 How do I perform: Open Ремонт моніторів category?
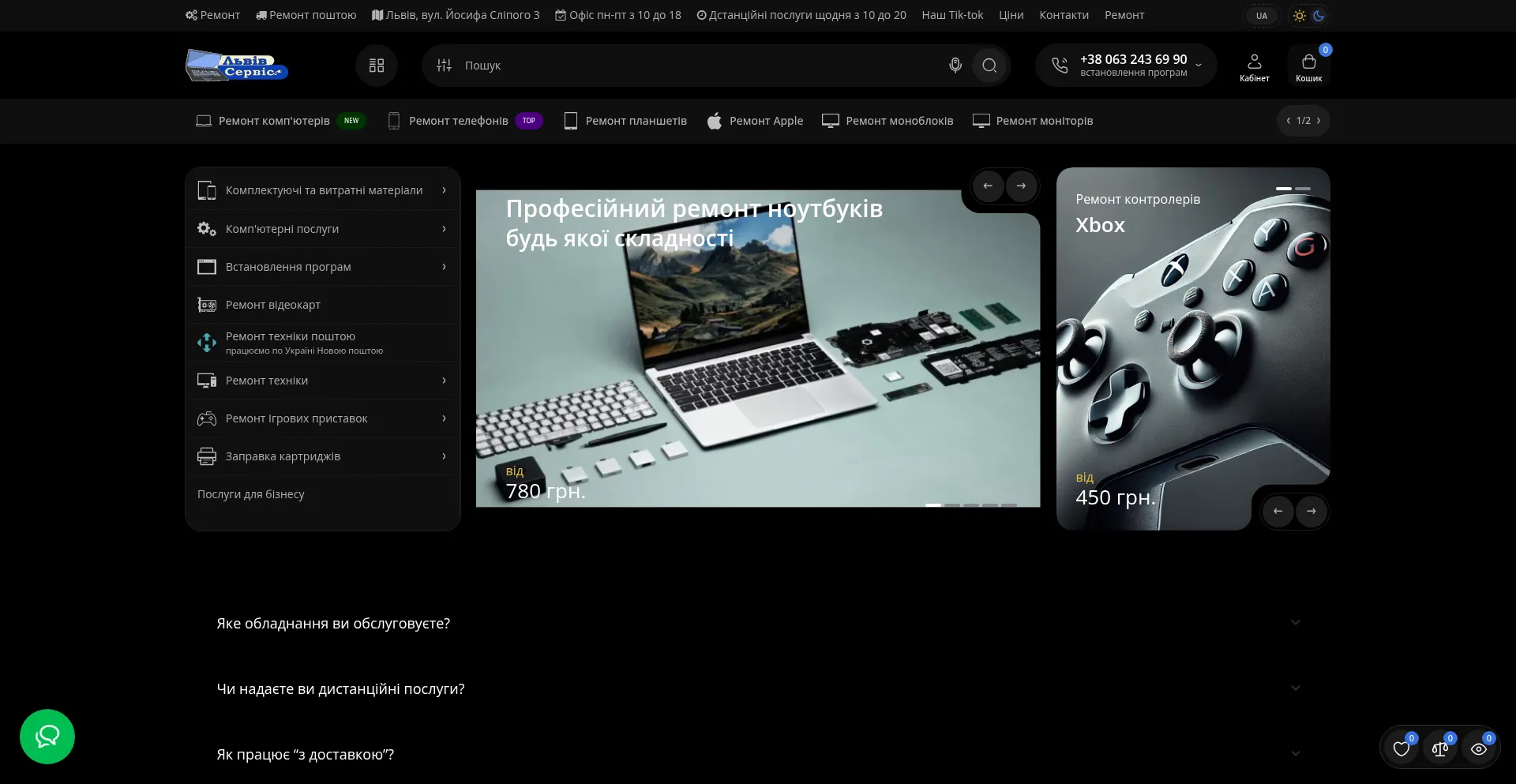[x=1033, y=121]
